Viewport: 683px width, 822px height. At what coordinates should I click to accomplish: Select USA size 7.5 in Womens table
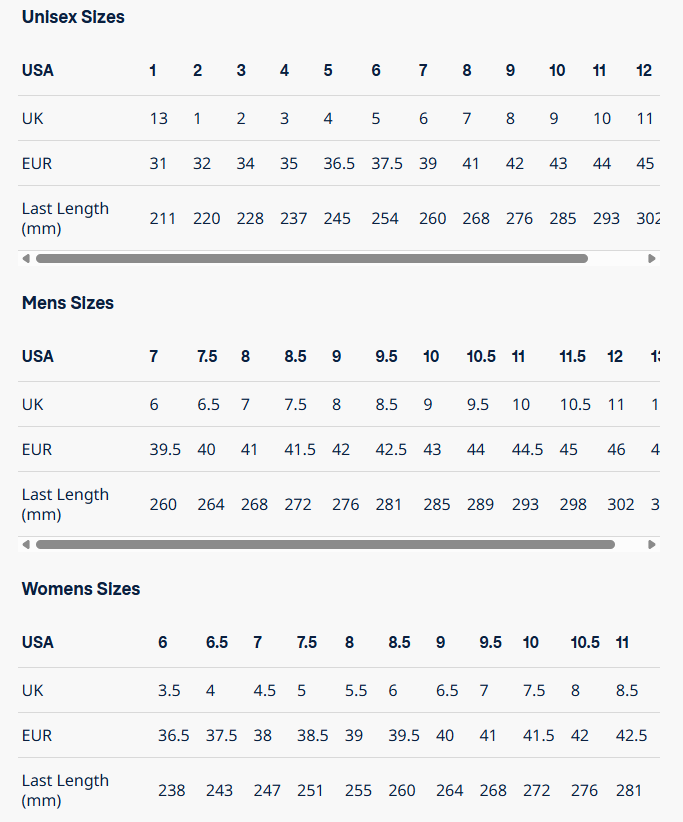[x=307, y=642]
